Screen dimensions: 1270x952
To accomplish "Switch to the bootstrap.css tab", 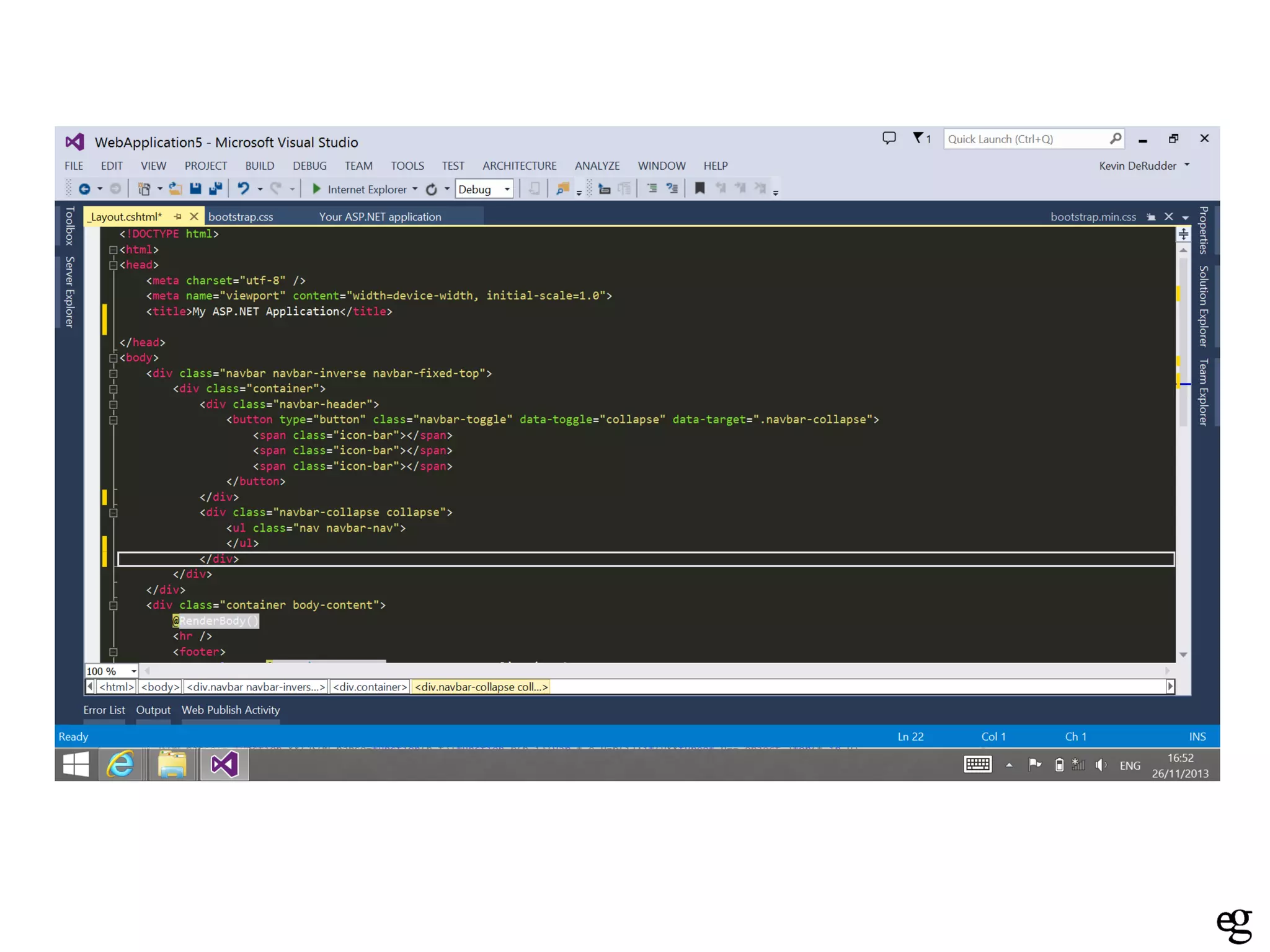I will click(241, 216).
